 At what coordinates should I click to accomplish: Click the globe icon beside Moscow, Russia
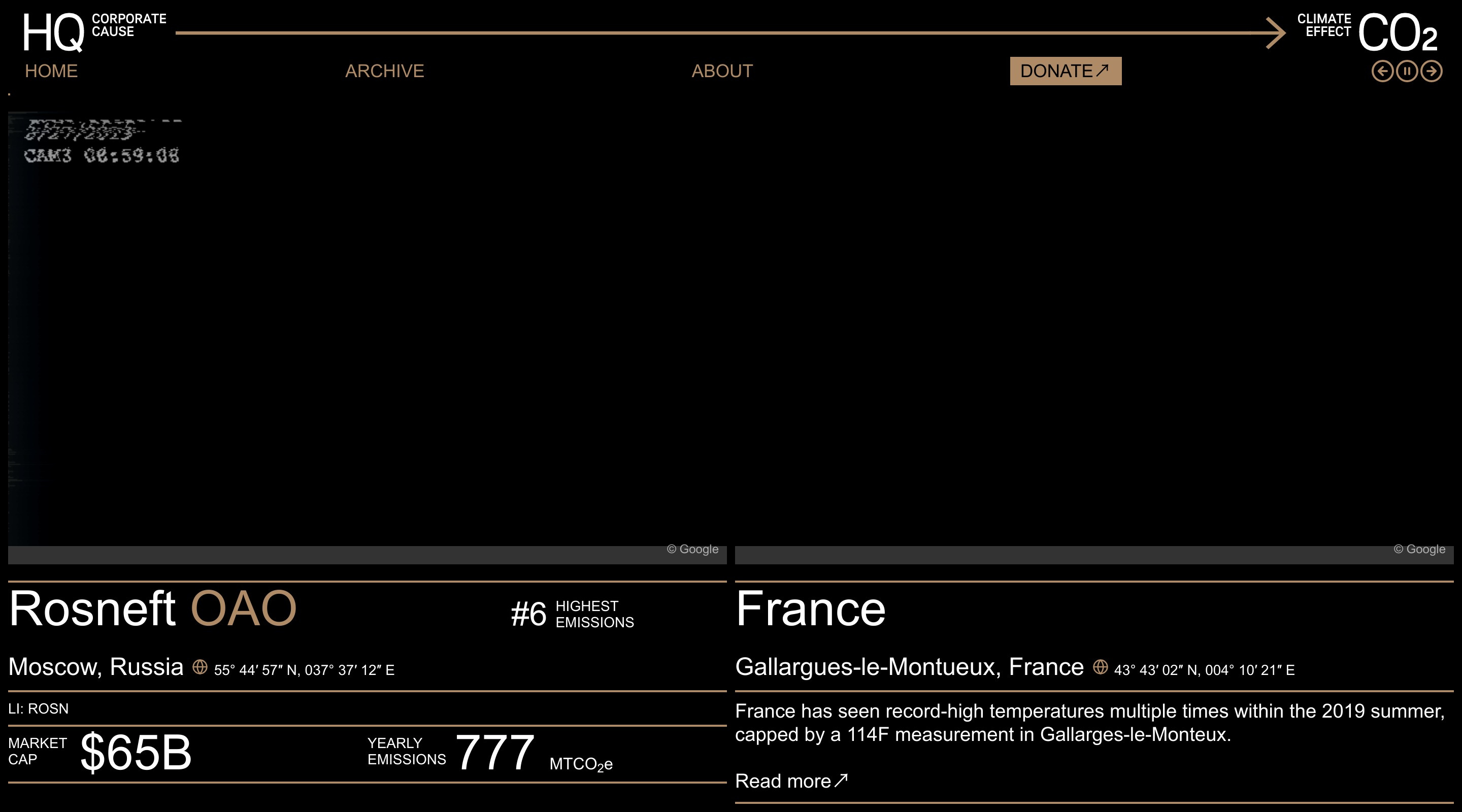coord(200,667)
